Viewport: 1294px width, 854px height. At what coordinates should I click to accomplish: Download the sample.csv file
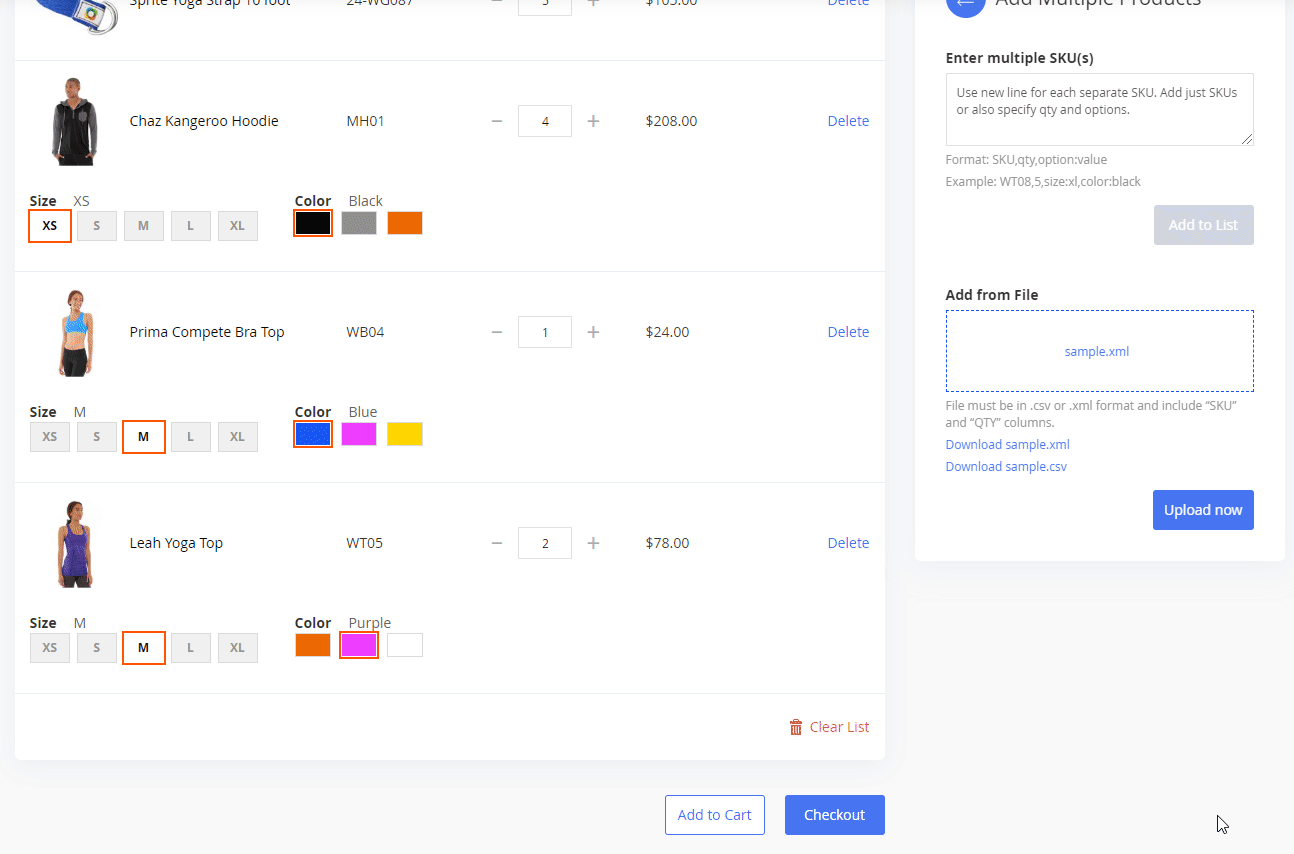coord(1006,467)
